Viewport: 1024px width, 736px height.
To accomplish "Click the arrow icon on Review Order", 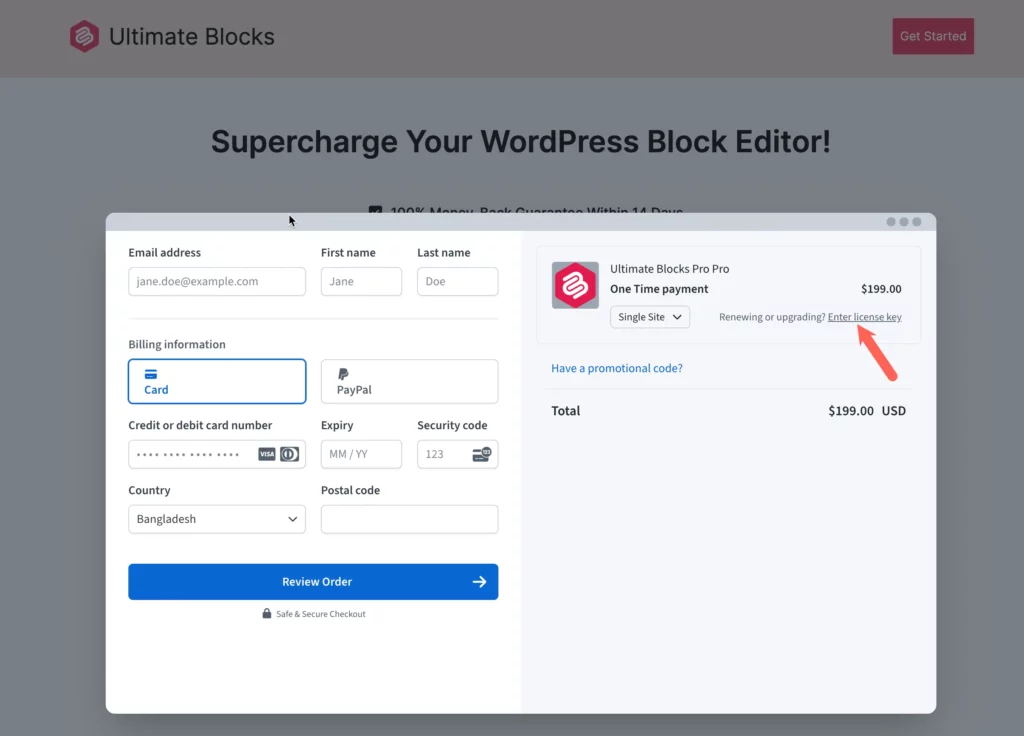I will coord(479,582).
